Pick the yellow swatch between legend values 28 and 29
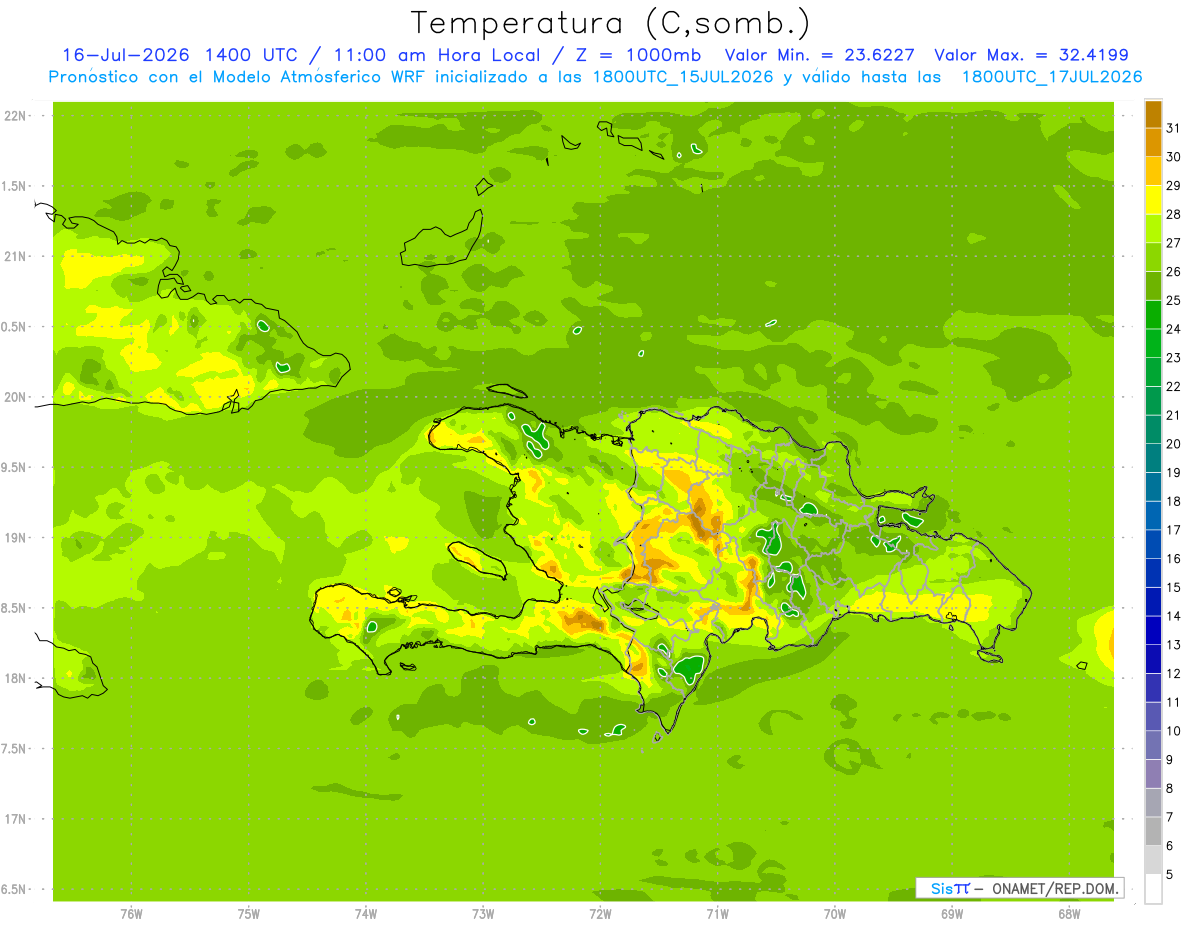This screenshot has width=1200, height=927. click(x=1153, y=200)
